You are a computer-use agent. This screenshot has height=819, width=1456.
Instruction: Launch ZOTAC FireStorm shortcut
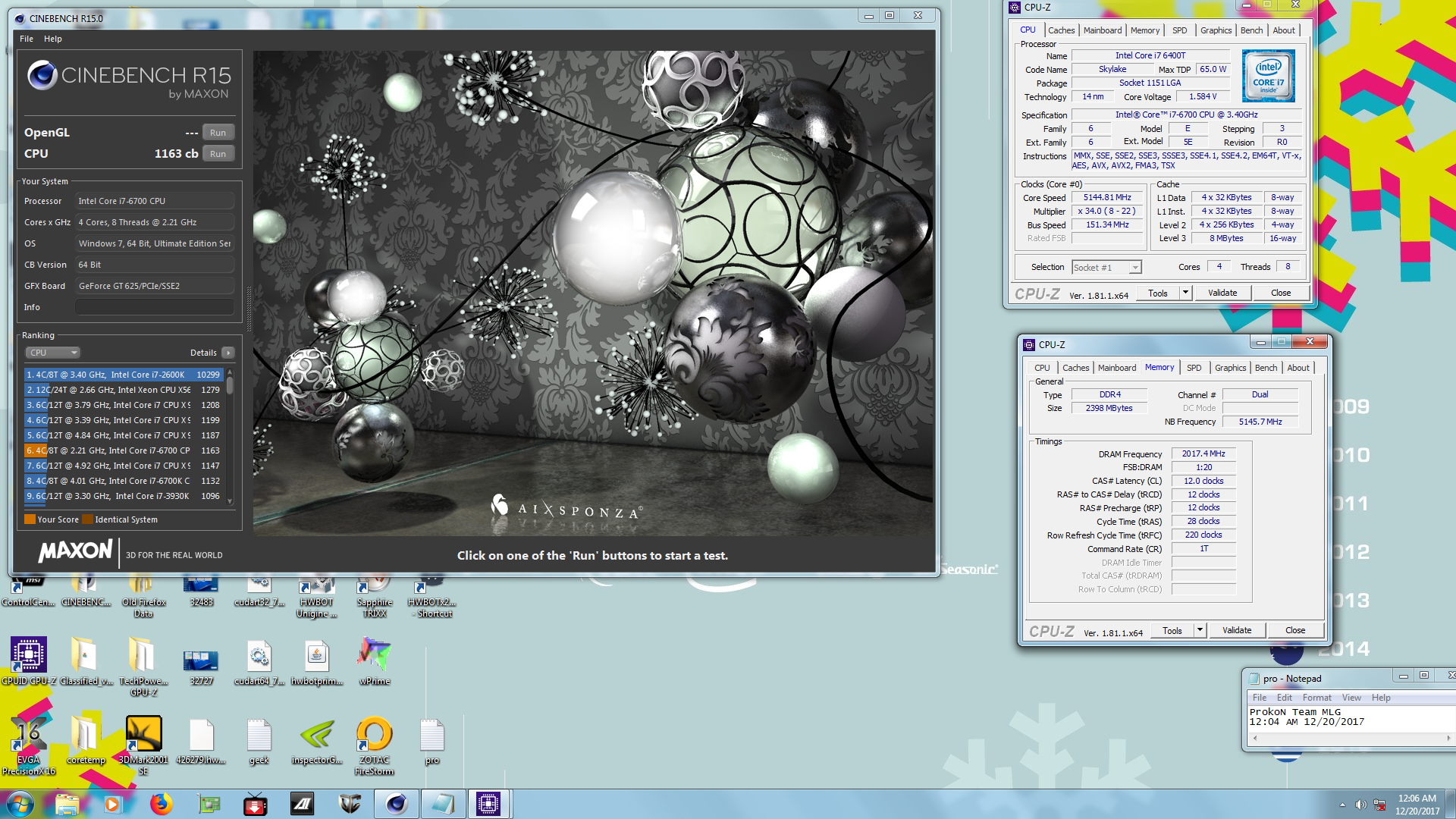(x=375, y=745)
